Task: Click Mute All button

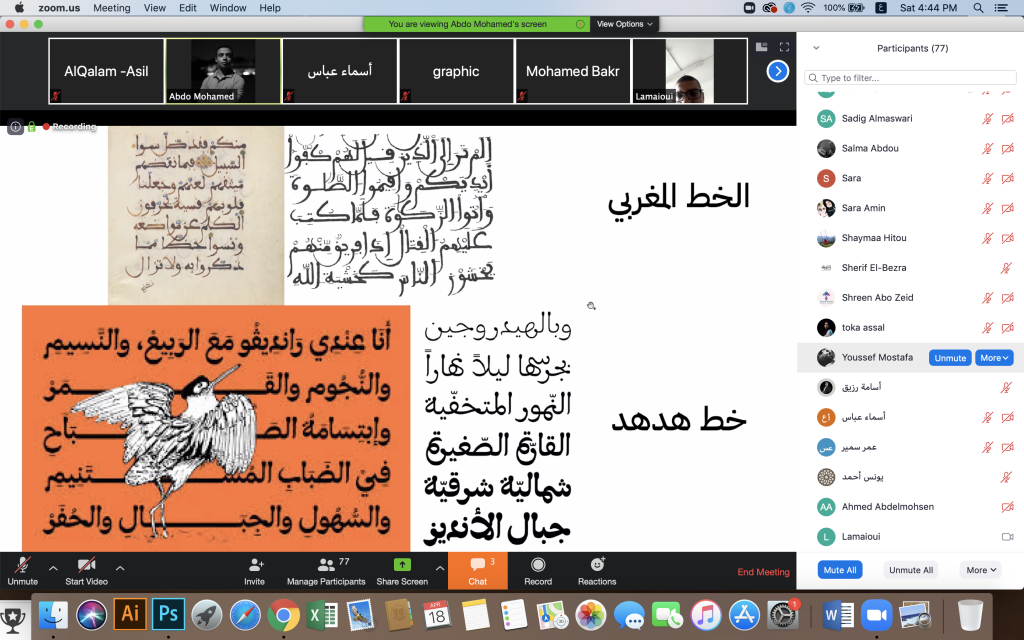Action: tap(840, 569)
